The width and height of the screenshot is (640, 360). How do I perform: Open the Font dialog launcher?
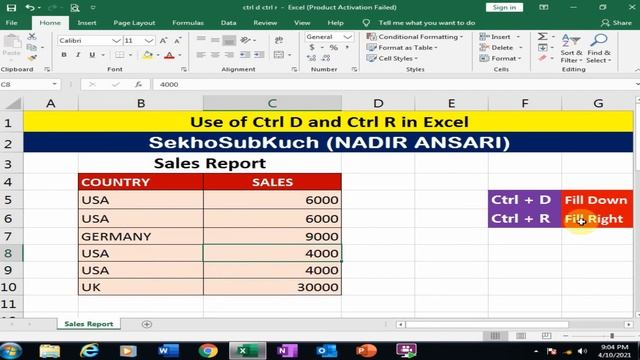click(x=184, y=69)
